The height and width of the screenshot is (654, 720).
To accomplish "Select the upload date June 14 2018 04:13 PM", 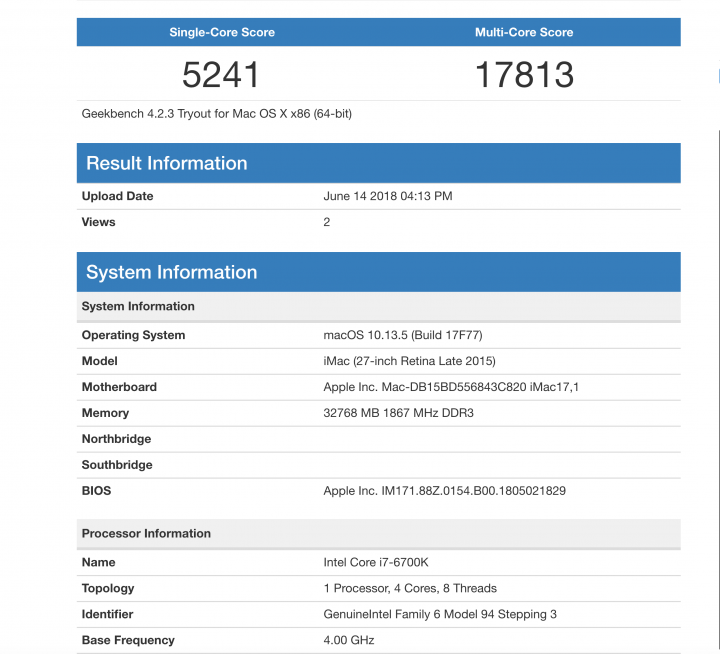I will (x=388, y=196).
